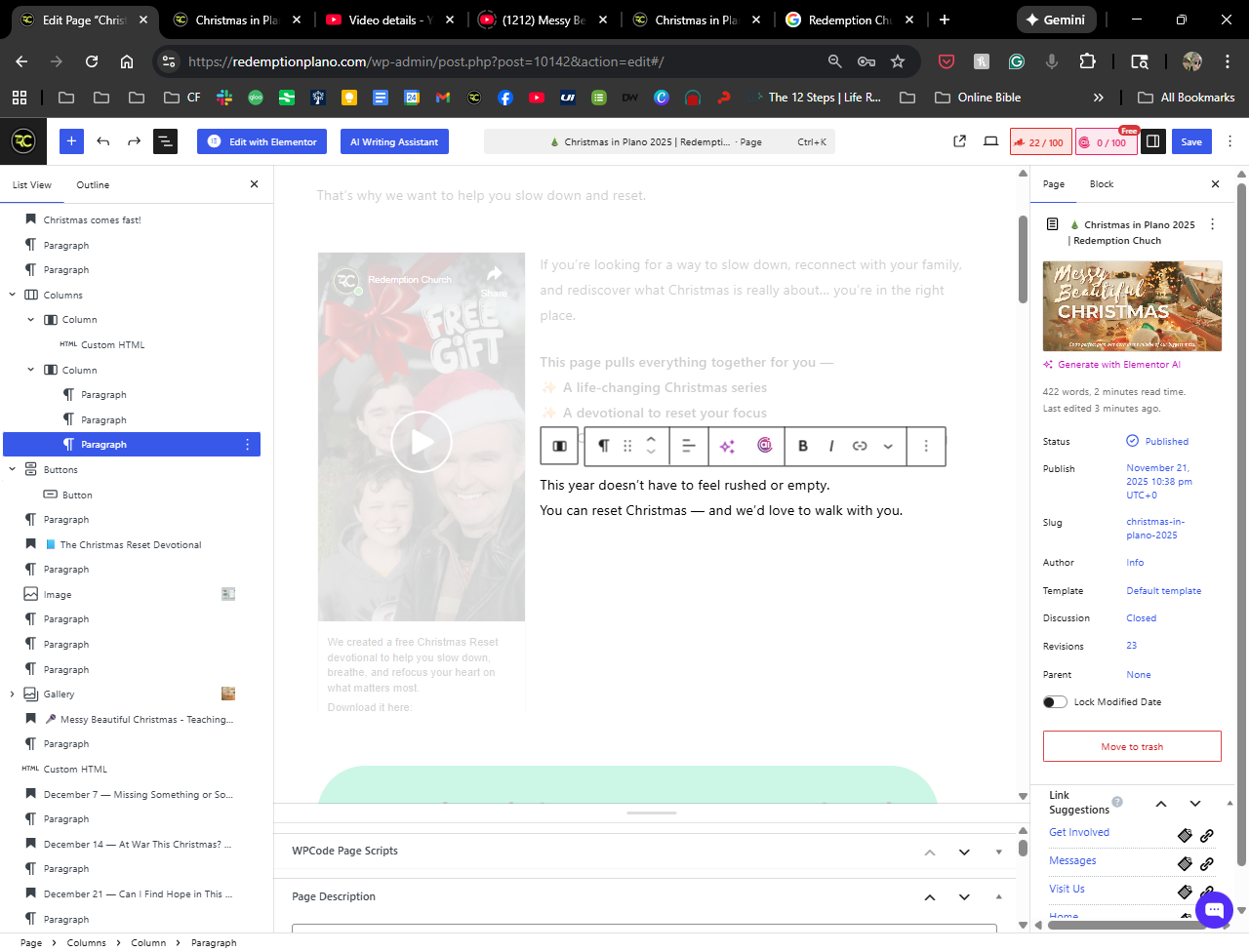This screenshot has width=1249, height=952.
Task: Play the Redemption Church video
Action: (422, 442)
